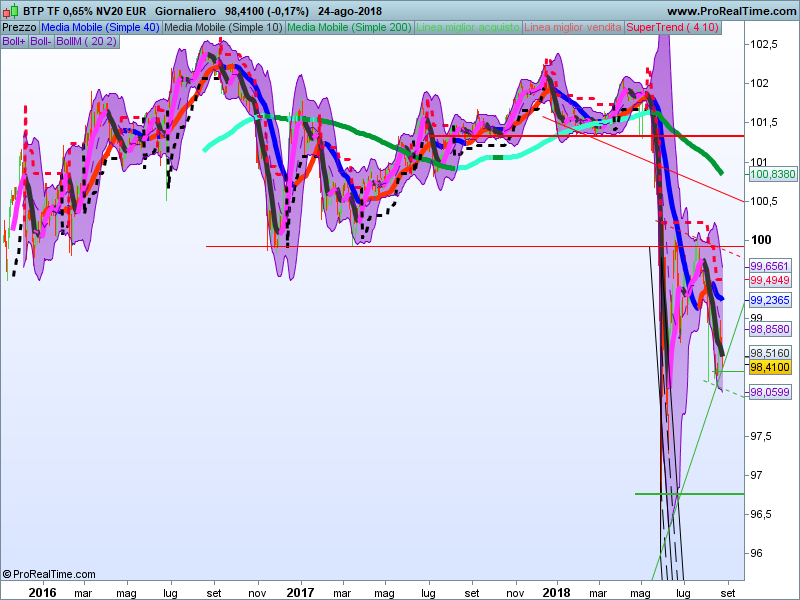Click the purple 98,0599 price tag
The width and height of the screenshot is (800, 600).
click(770, 392)
